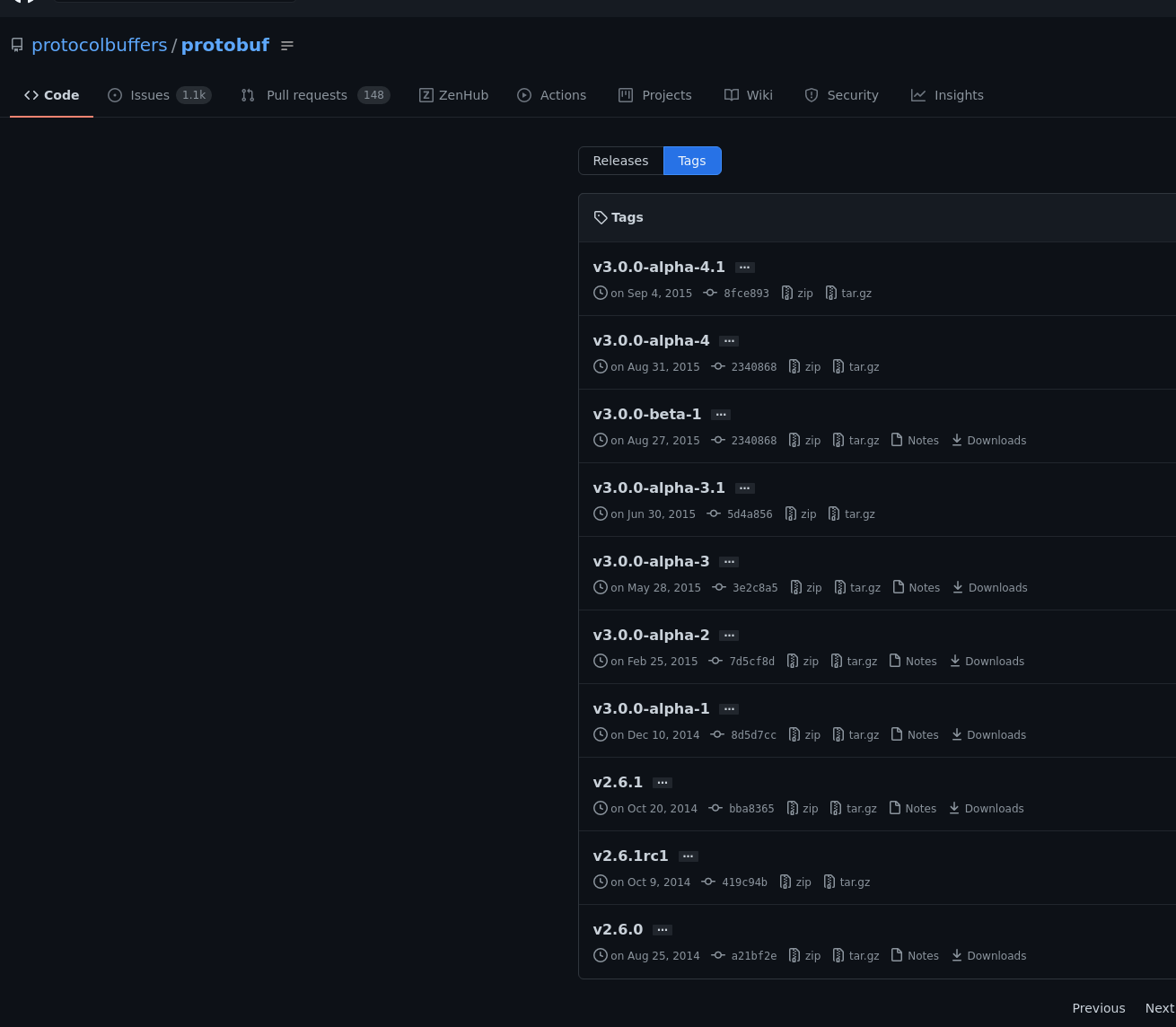Open tag v3.0.0-beta-1

pos(647,414)
